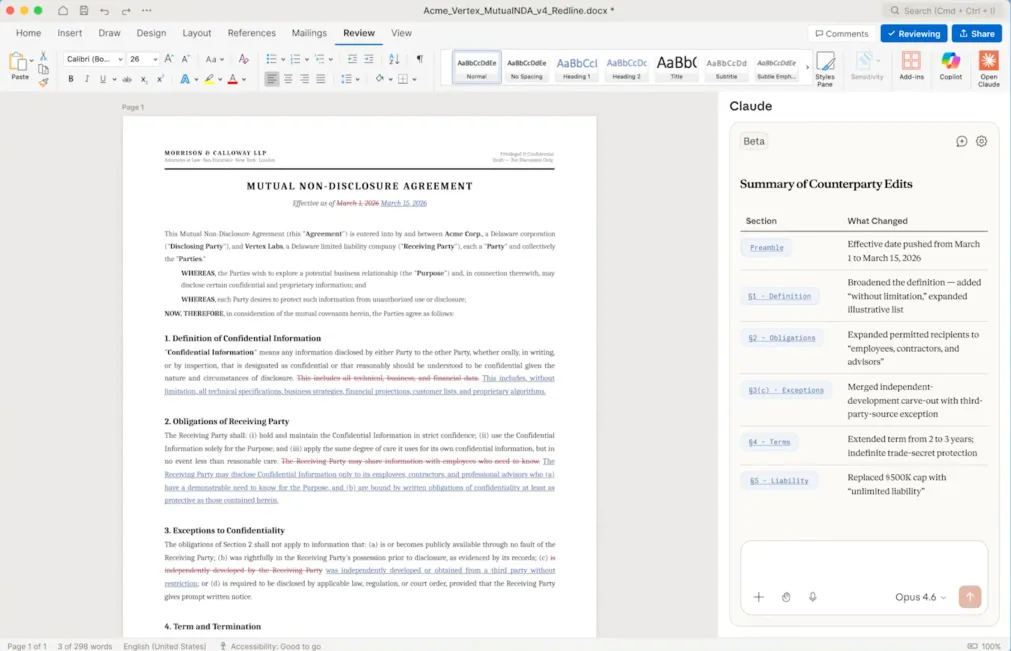Toggle show paragraph marks
The height and width of the screenshot is (651, 1011).
click(420, 59)
